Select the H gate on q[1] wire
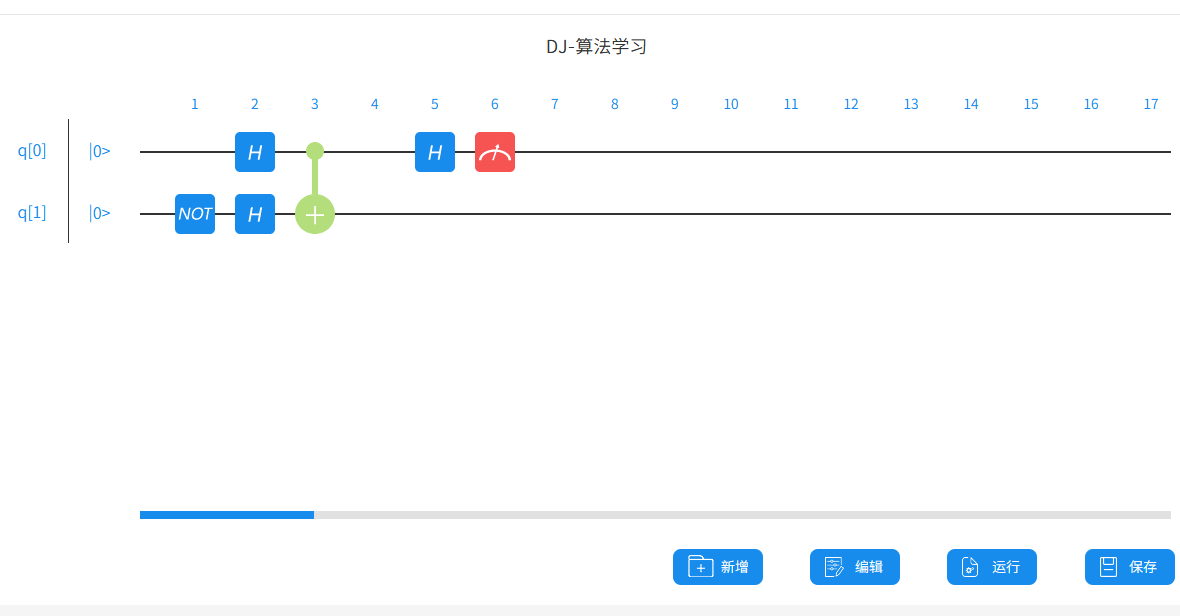The image size is (1180, 616). [255, 214]
